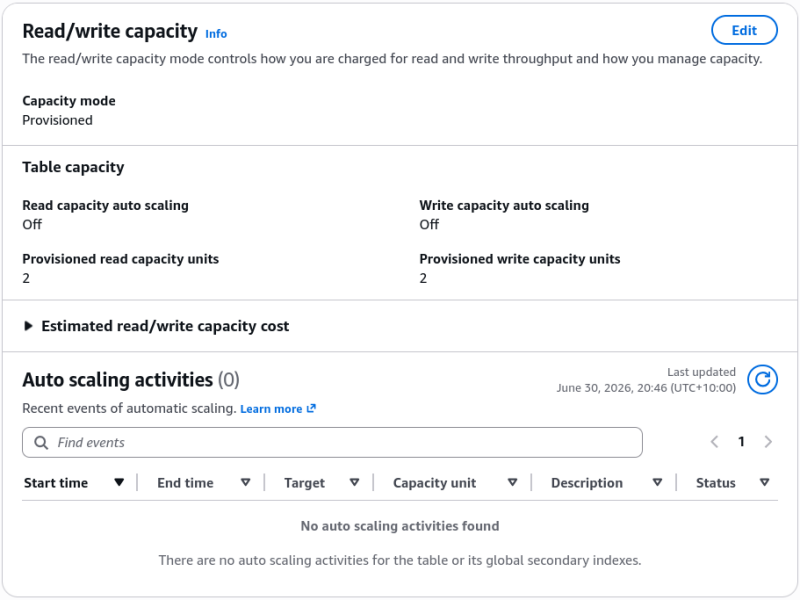Click the Status column header label

click(x=715, y=483)
